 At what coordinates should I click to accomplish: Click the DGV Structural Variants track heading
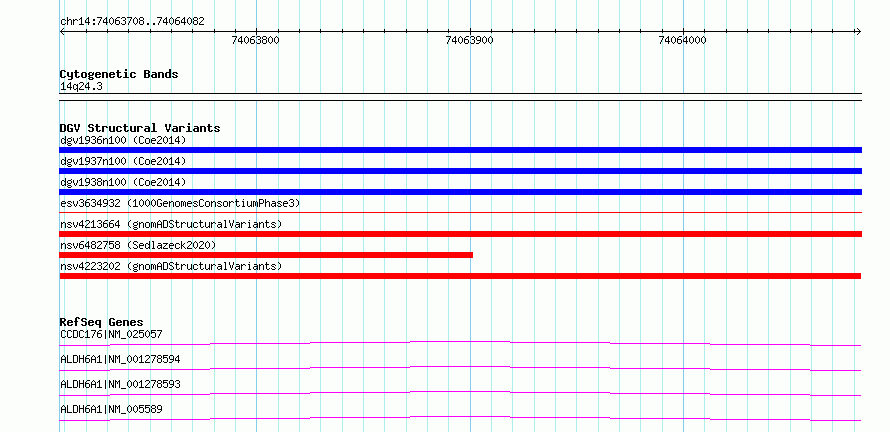[140, 128]
